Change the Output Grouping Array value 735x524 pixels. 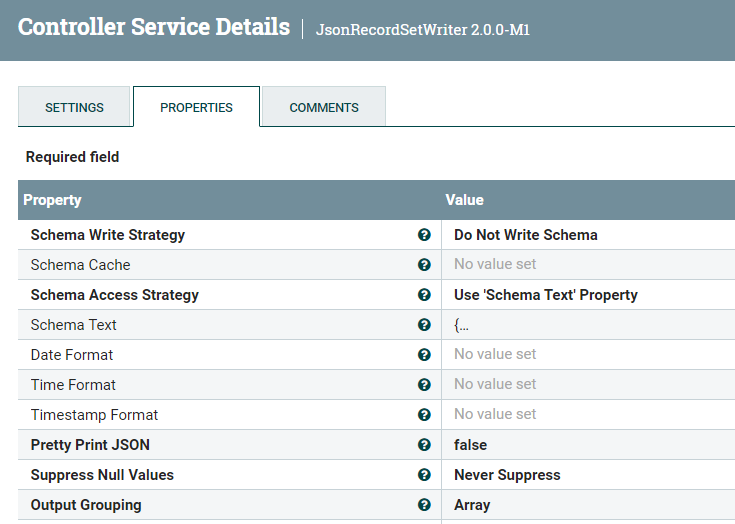(472, 505)
